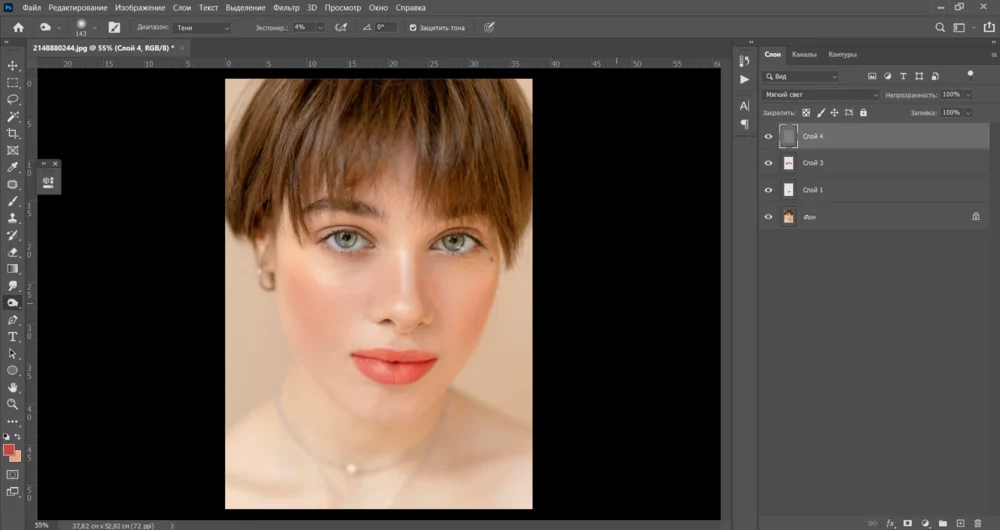
Task: Select the Hand tool
Action: 13,387
